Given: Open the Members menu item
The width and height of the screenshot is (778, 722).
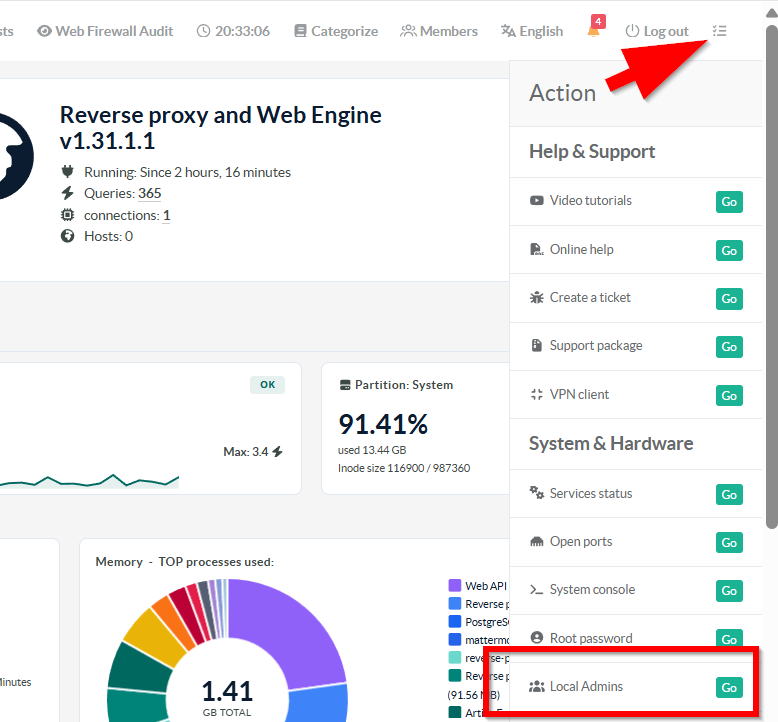Looking at the screenshot, I should click(x=439, y=31).
